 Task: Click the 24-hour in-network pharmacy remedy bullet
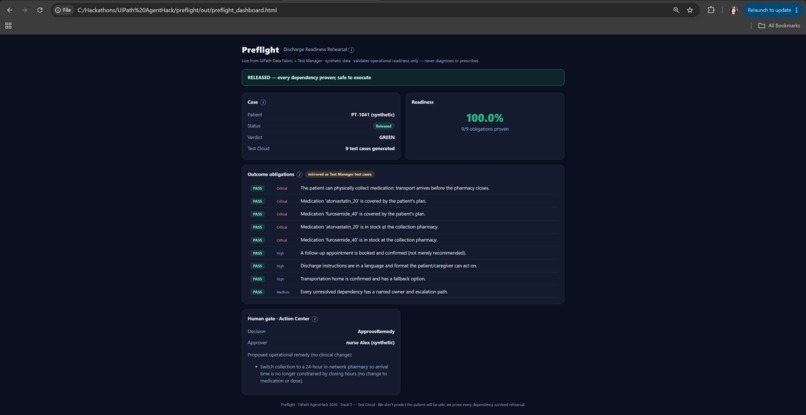(x=324, y=374)
